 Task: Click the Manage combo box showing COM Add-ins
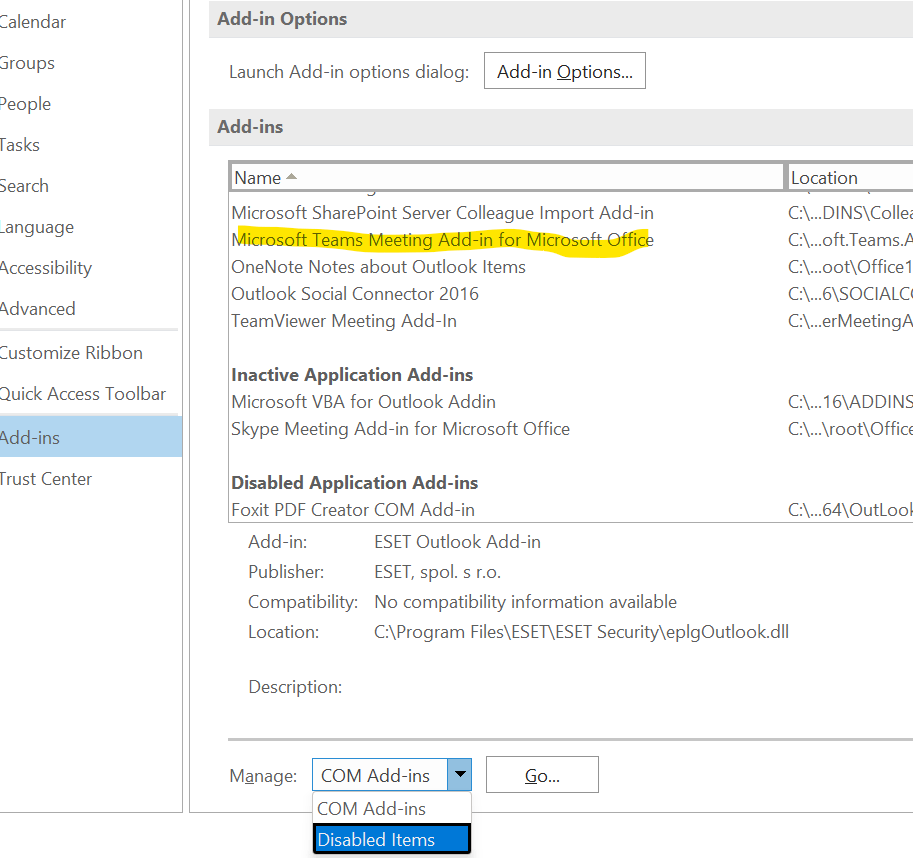pyautogui.click(x=392, y=775)
